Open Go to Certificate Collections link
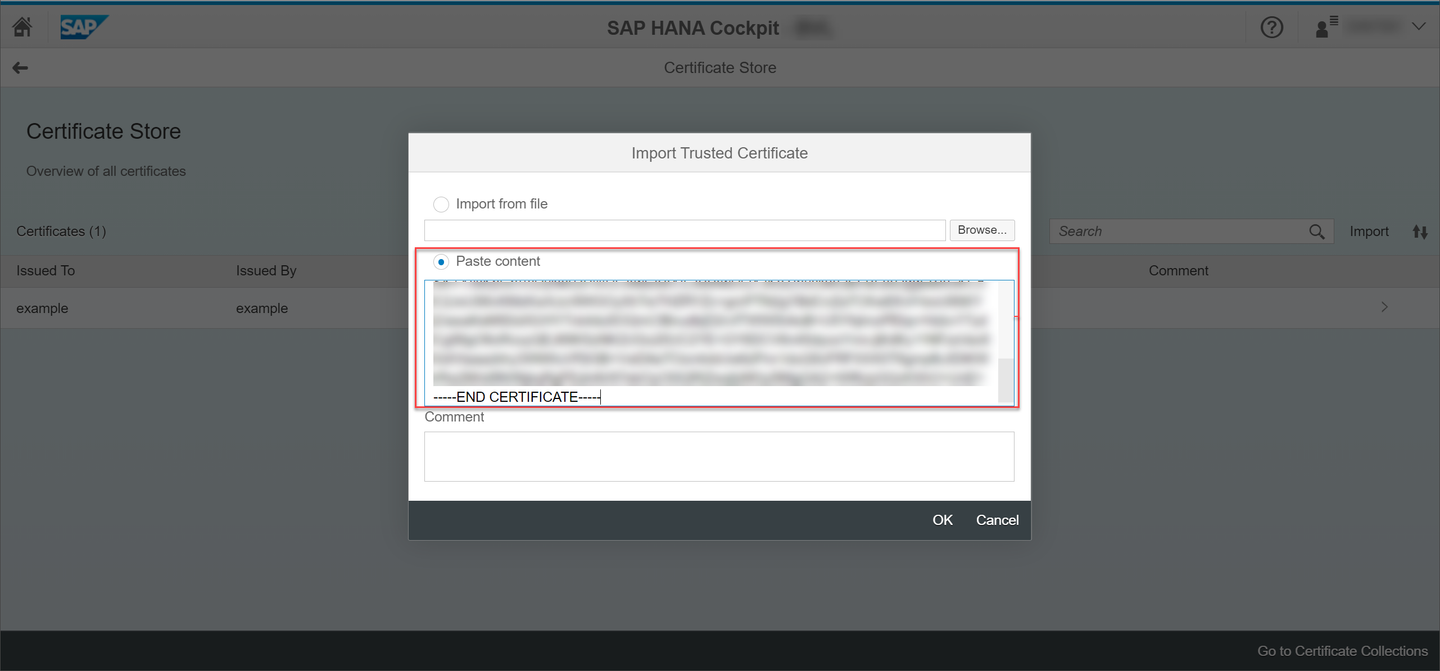The width and height of the screenshot is (1440, 671). click(x=1342, y=651)
